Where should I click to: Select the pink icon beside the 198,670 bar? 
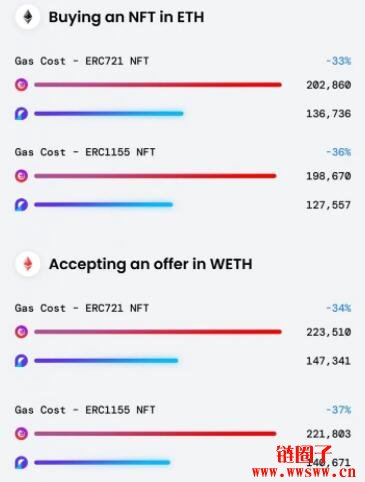pos(22,176)
